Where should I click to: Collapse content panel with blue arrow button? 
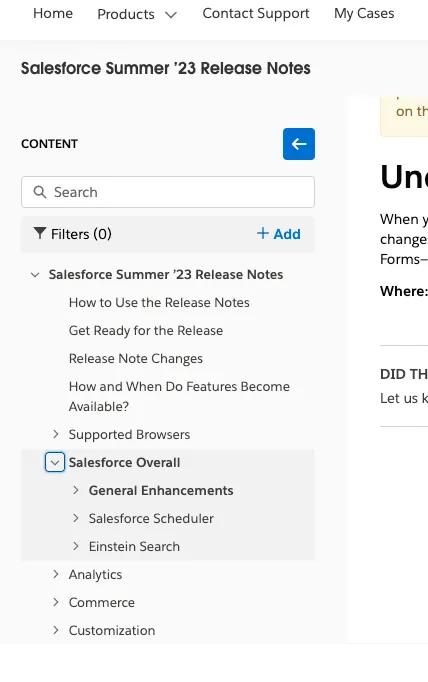[299, 144]
